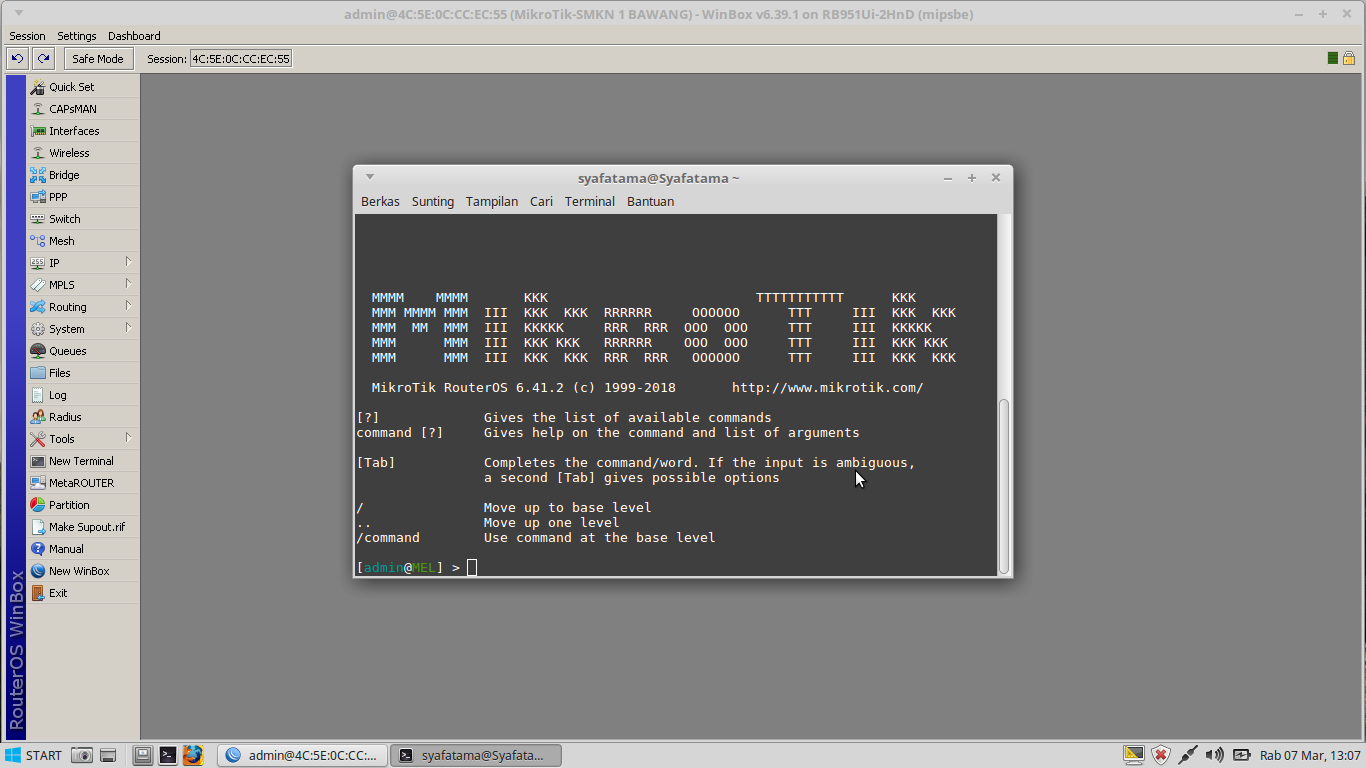Click Exit in the WinBox sidebar
This screenshot has width=1366, height=768.
tap(83, 593)
